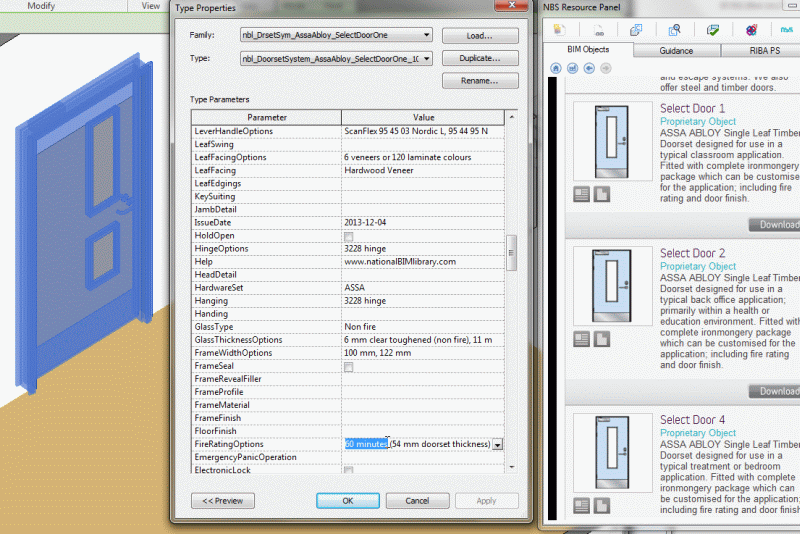The width and height of the screenshot is (800, 534).
Task: Open the document icon under Select Door 4
Action: pos(602,505)
